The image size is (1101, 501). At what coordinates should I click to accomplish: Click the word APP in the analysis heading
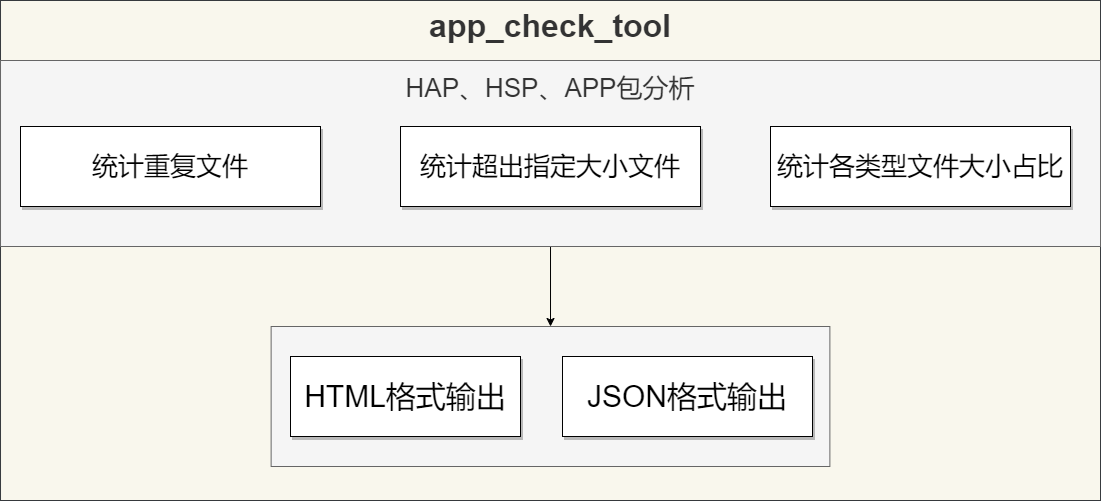590,89
